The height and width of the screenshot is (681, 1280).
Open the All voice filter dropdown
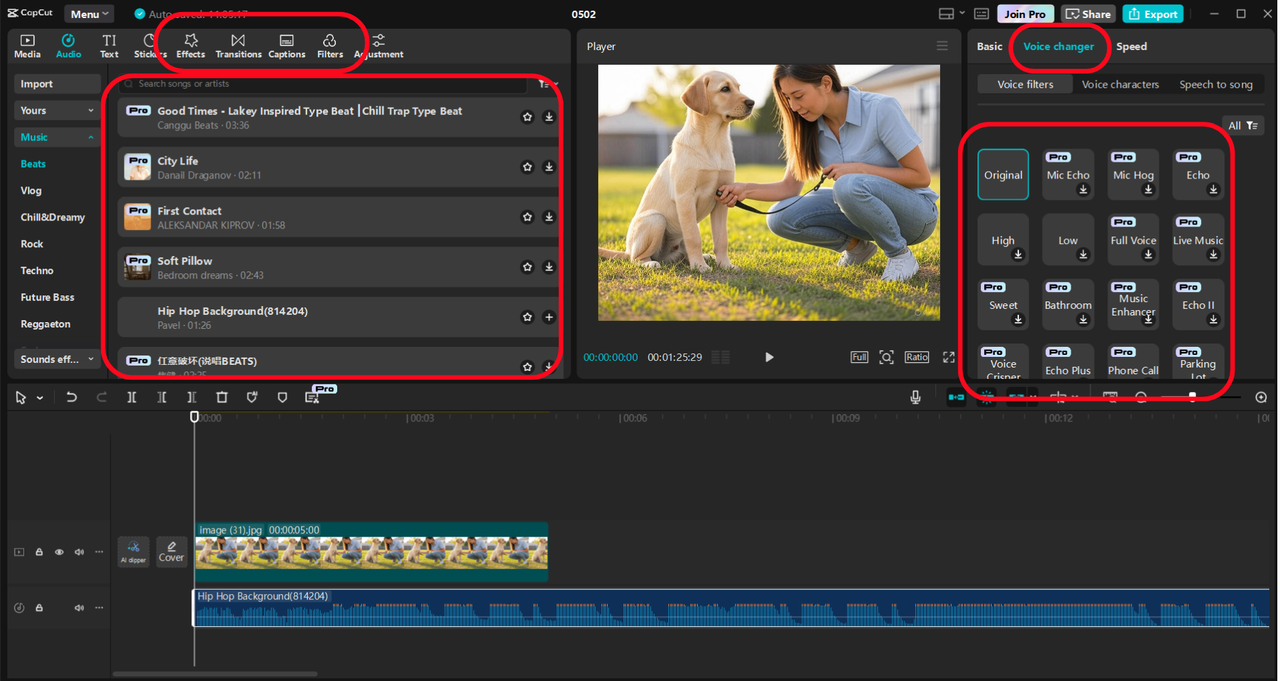tap(1243, 125)
